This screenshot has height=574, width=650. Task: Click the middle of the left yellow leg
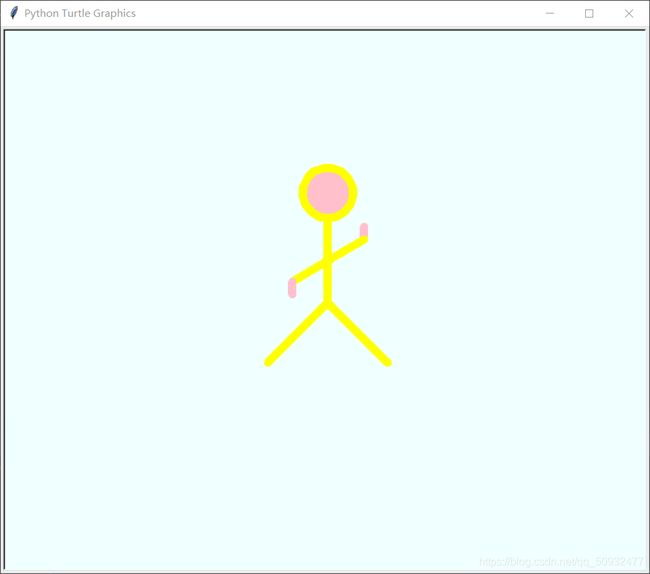click(x=298, y=332)
